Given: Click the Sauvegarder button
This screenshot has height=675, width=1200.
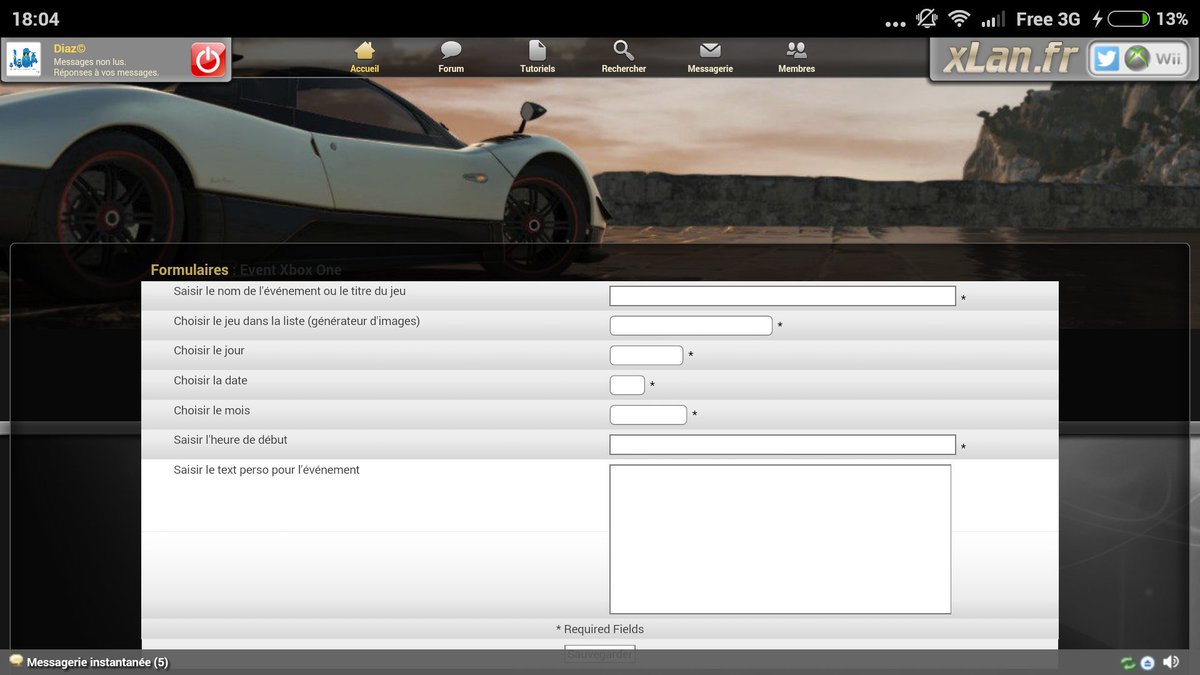Looking at the screenshot, I should [600, 655].
